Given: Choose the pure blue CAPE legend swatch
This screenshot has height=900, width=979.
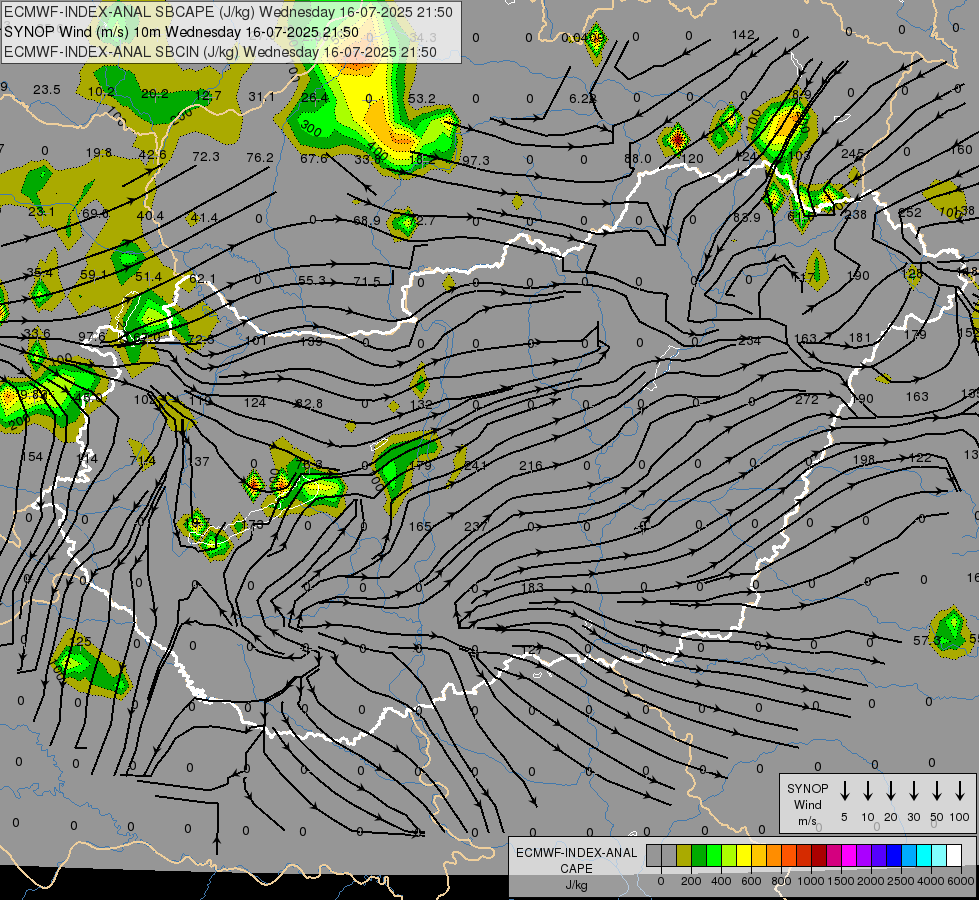Looking at the screenshot, I should (x=893, y=856).
